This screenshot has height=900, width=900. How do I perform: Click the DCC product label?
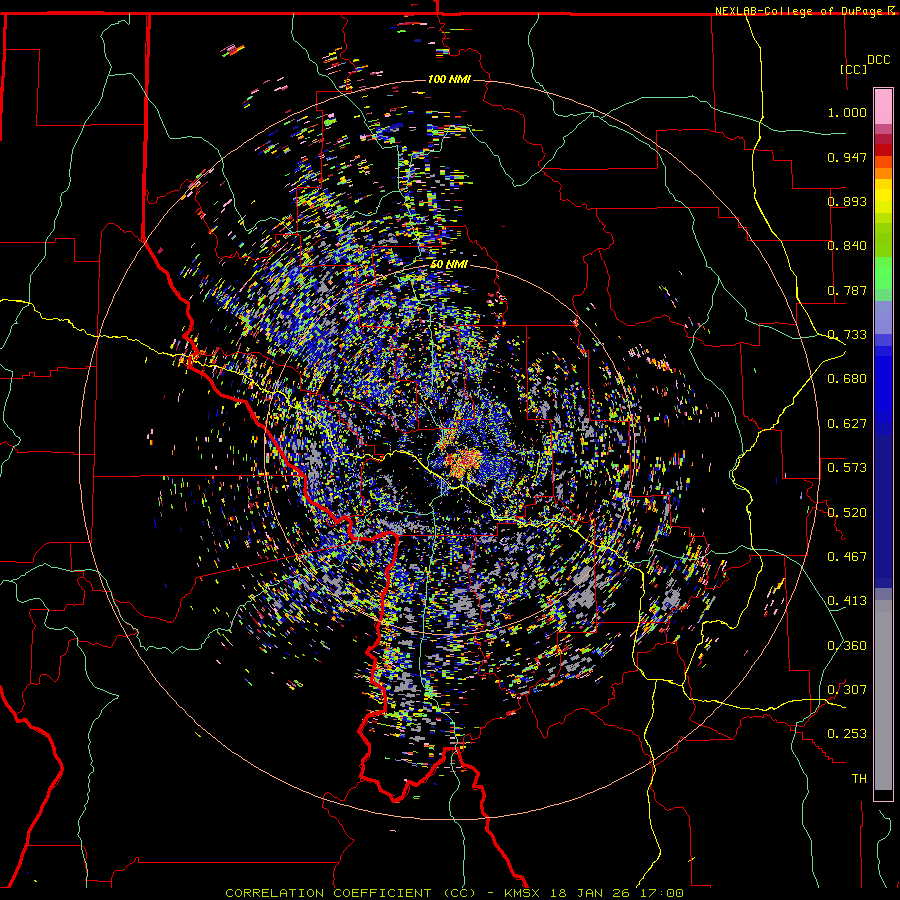click(878, 60)
